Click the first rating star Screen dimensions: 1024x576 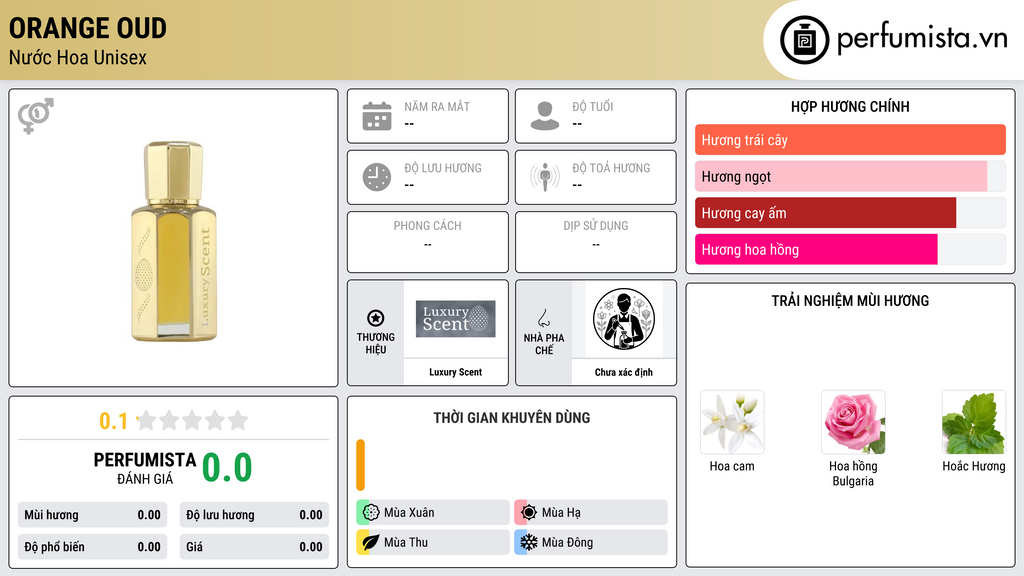(147, 420)
